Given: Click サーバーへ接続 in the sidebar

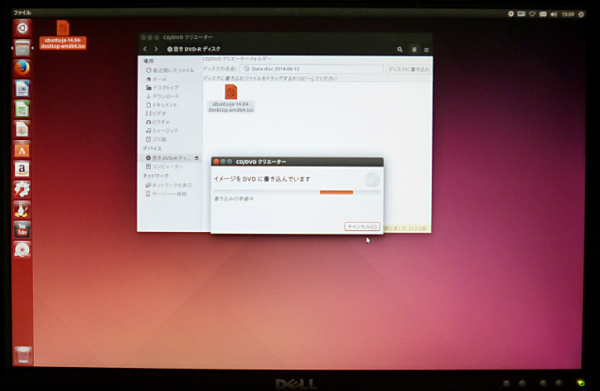Looking at the screenshot, I should pyautogui.click(x=166, y=194).
